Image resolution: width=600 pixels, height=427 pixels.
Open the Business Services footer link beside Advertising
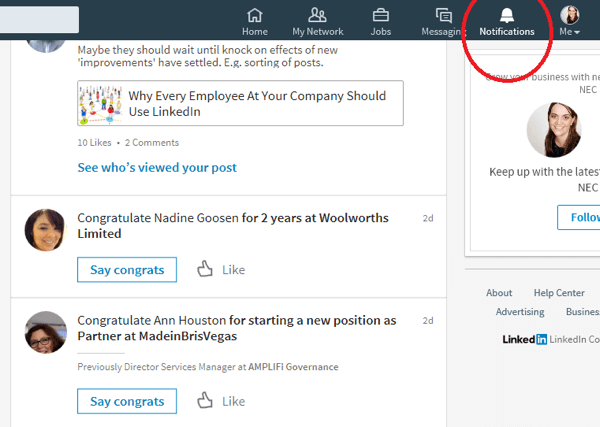583,312
